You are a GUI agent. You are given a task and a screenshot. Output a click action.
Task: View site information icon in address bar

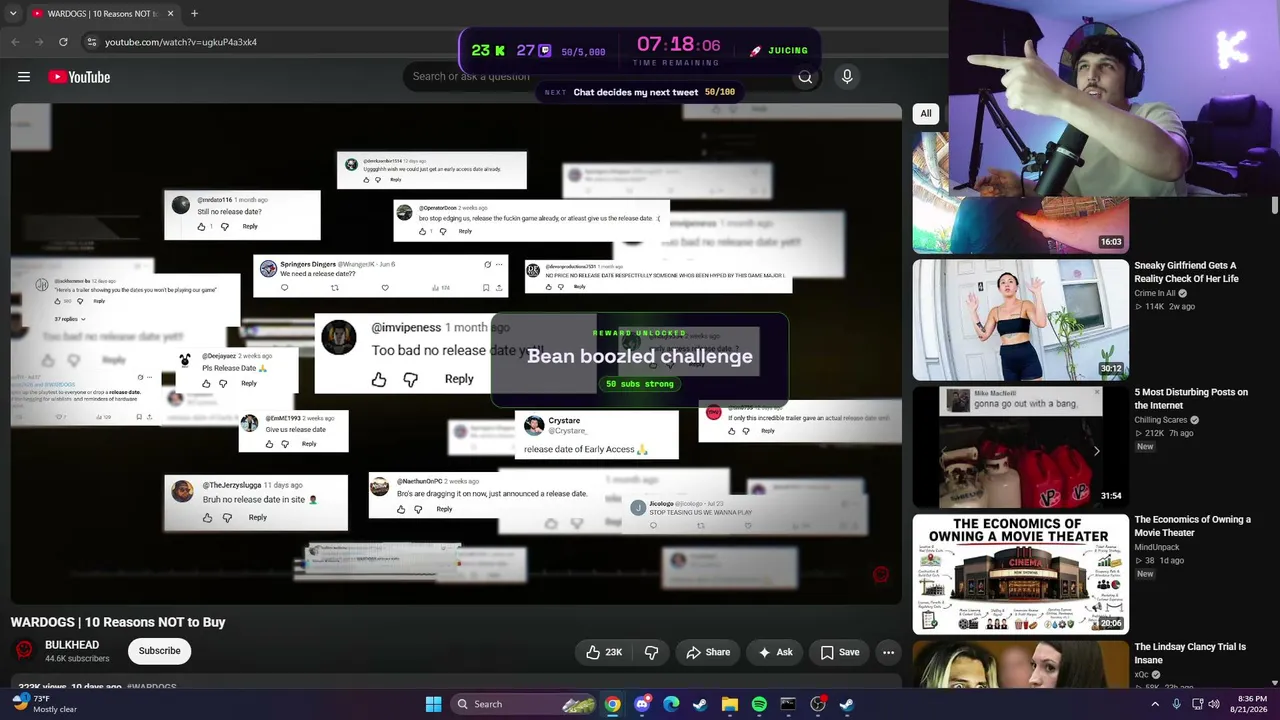pyautogui.click(x=91, y=42)
